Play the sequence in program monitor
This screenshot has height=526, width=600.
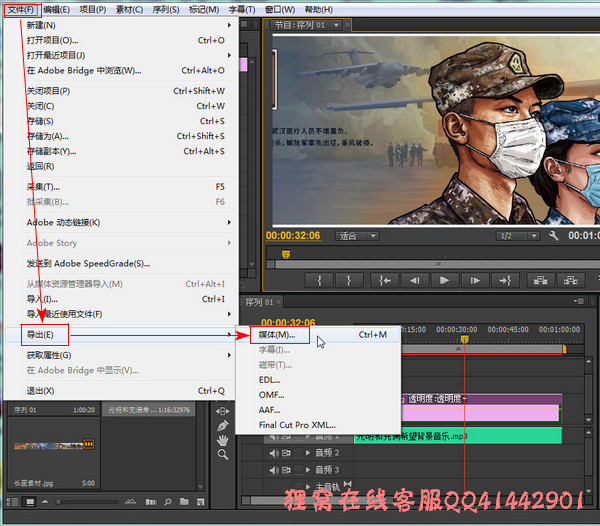[x=445, y=281]
